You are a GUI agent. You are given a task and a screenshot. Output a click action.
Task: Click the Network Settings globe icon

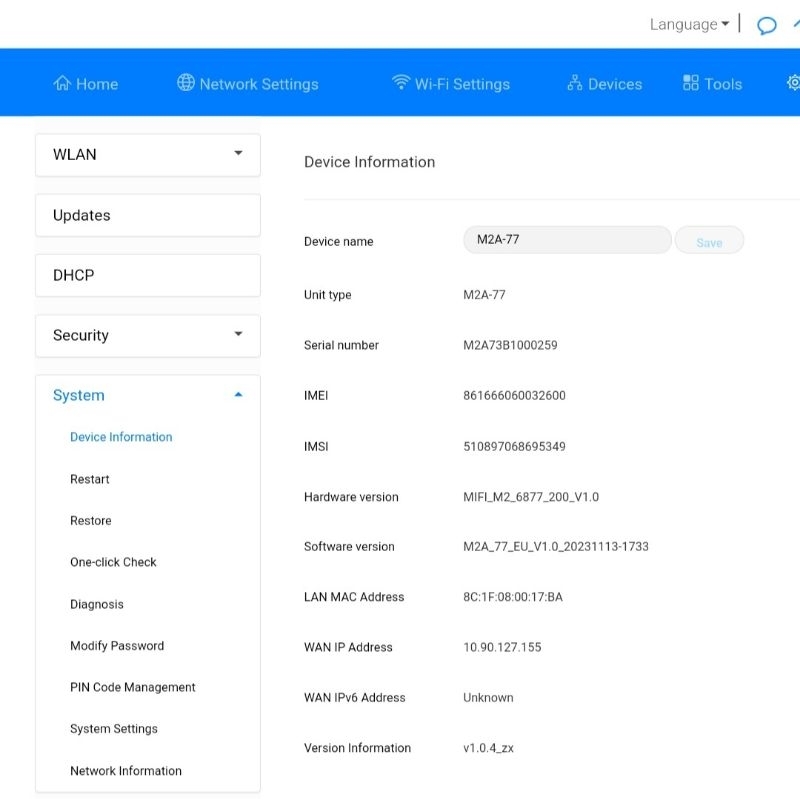[x=185, y=83]
